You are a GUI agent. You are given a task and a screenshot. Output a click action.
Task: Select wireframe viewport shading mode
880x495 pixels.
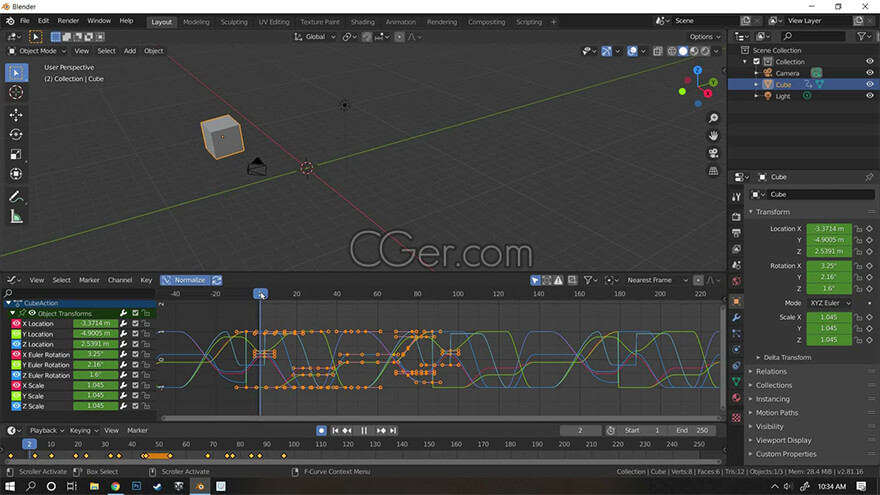pyautogui.click(x=672, y=51)
